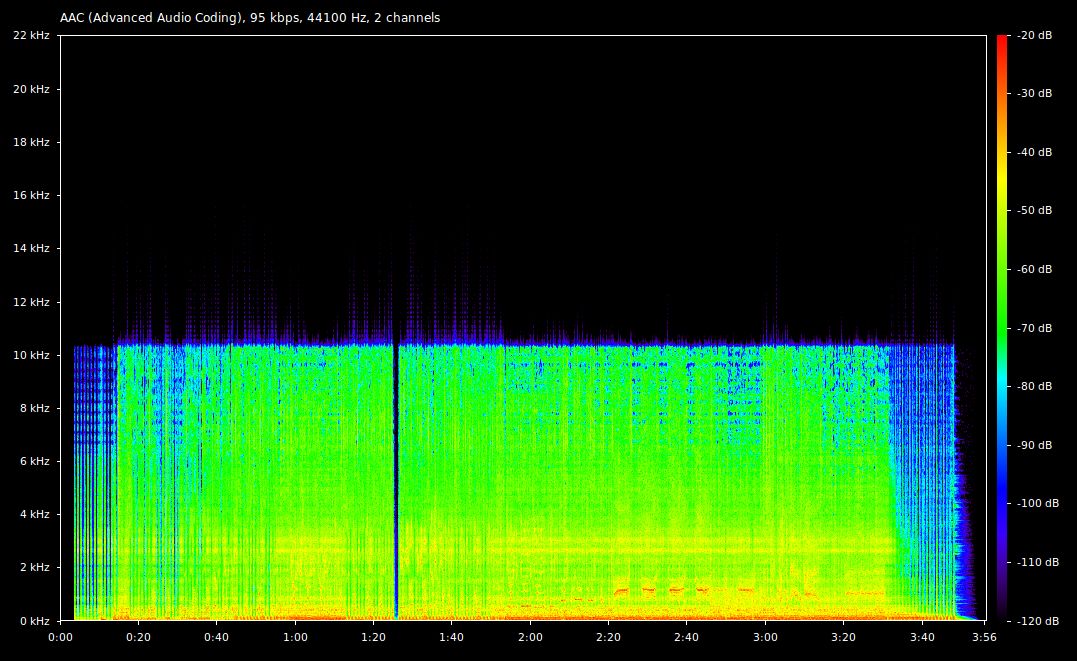Image resolution: width=1077 pixels, height=661 pixels.
Task: Click the 4 kHz frequency axis label
Action: pos(34,514)
